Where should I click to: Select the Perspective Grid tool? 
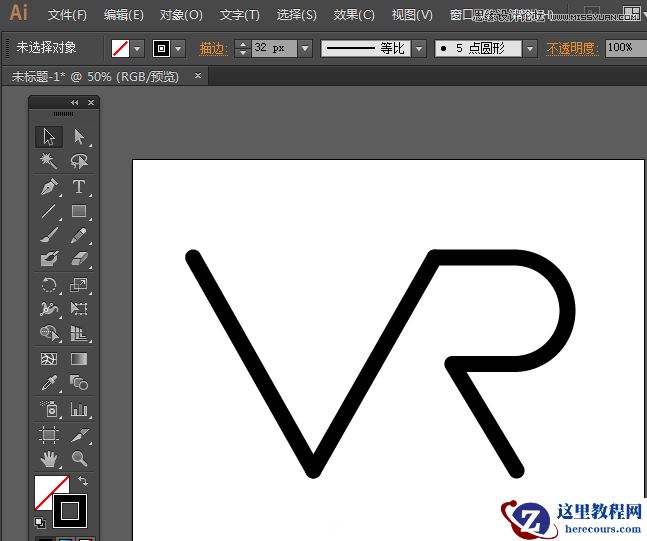coord(79,333)
